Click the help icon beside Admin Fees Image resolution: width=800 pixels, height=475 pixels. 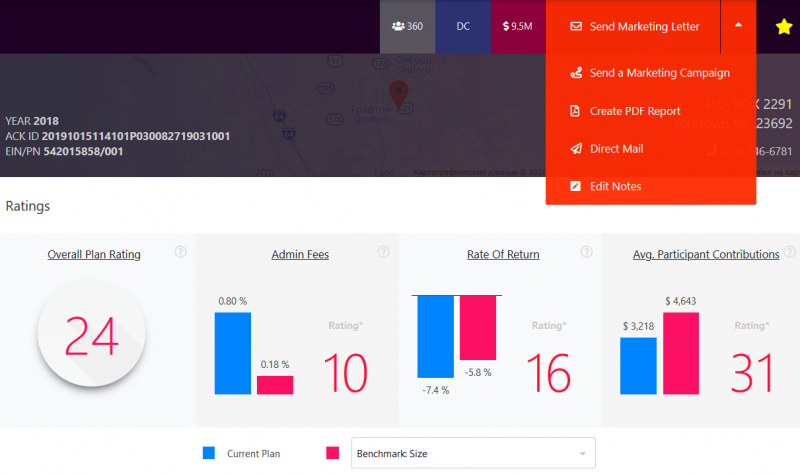(x=383, y=252)
